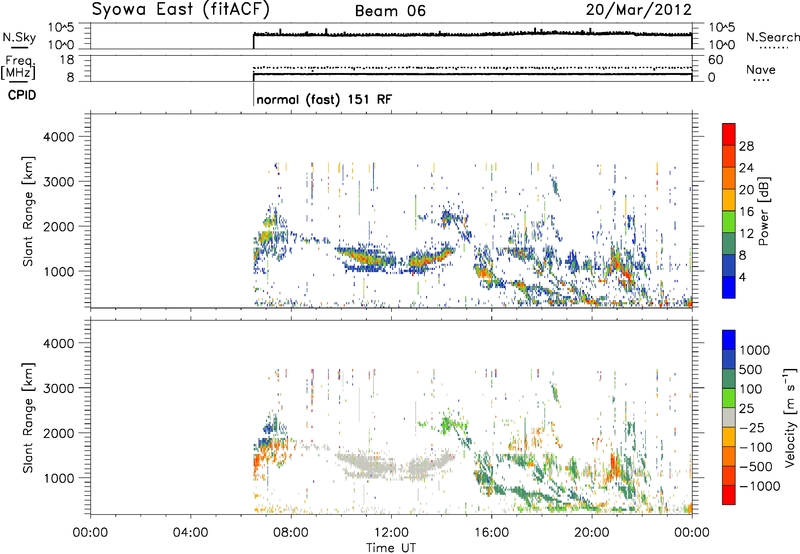Viewport: 800px width, 554px height.
Task: Click the "Velocity [m s-1]" color bar label
Action: (x=790, y=417)
